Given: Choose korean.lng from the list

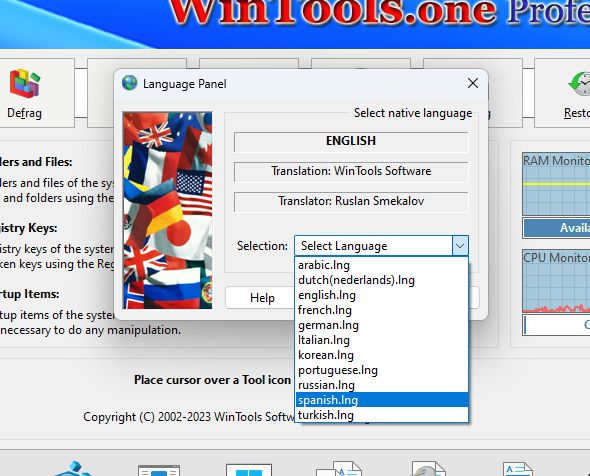Looking at the screenshot, I should point(382,355).
